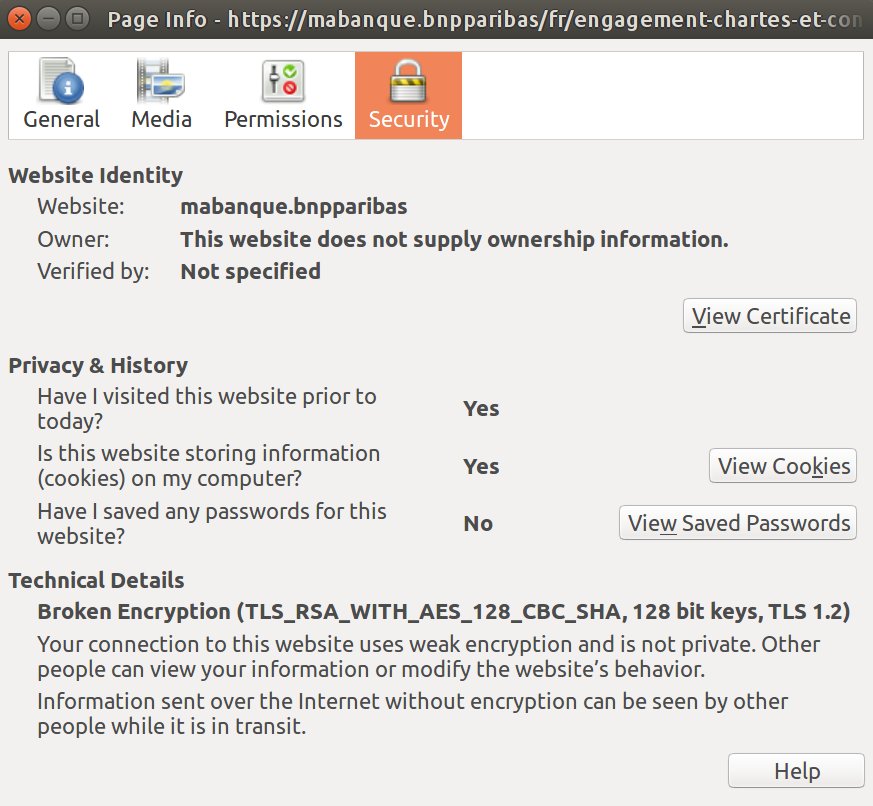Click the 'Have I saved any passwords' question

click(x=212, y=524)
